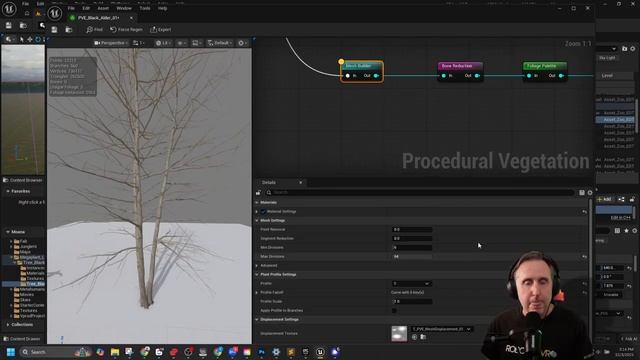The width and height of the screenshot is (640, 360).
Task: Open File Explorer from the taskbar
Action: [x=115, y=351]
